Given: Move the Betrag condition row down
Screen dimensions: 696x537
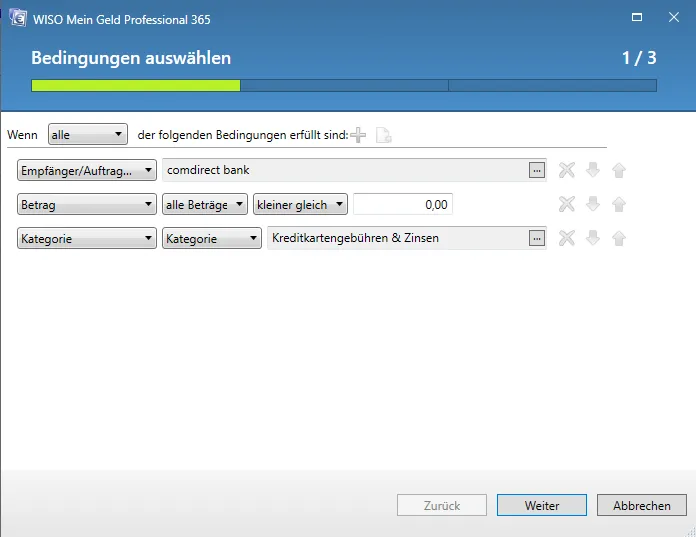Looking at the screenshot, I should tap(593, 204).
